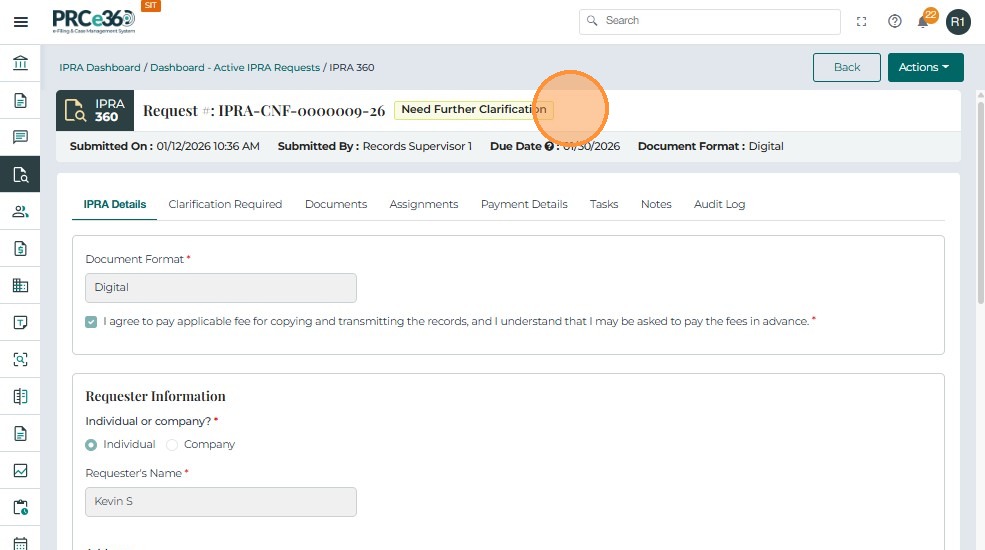Click the Back button
Image resolution: width=985 pixels, height=550 pixels.
(846, 67)
